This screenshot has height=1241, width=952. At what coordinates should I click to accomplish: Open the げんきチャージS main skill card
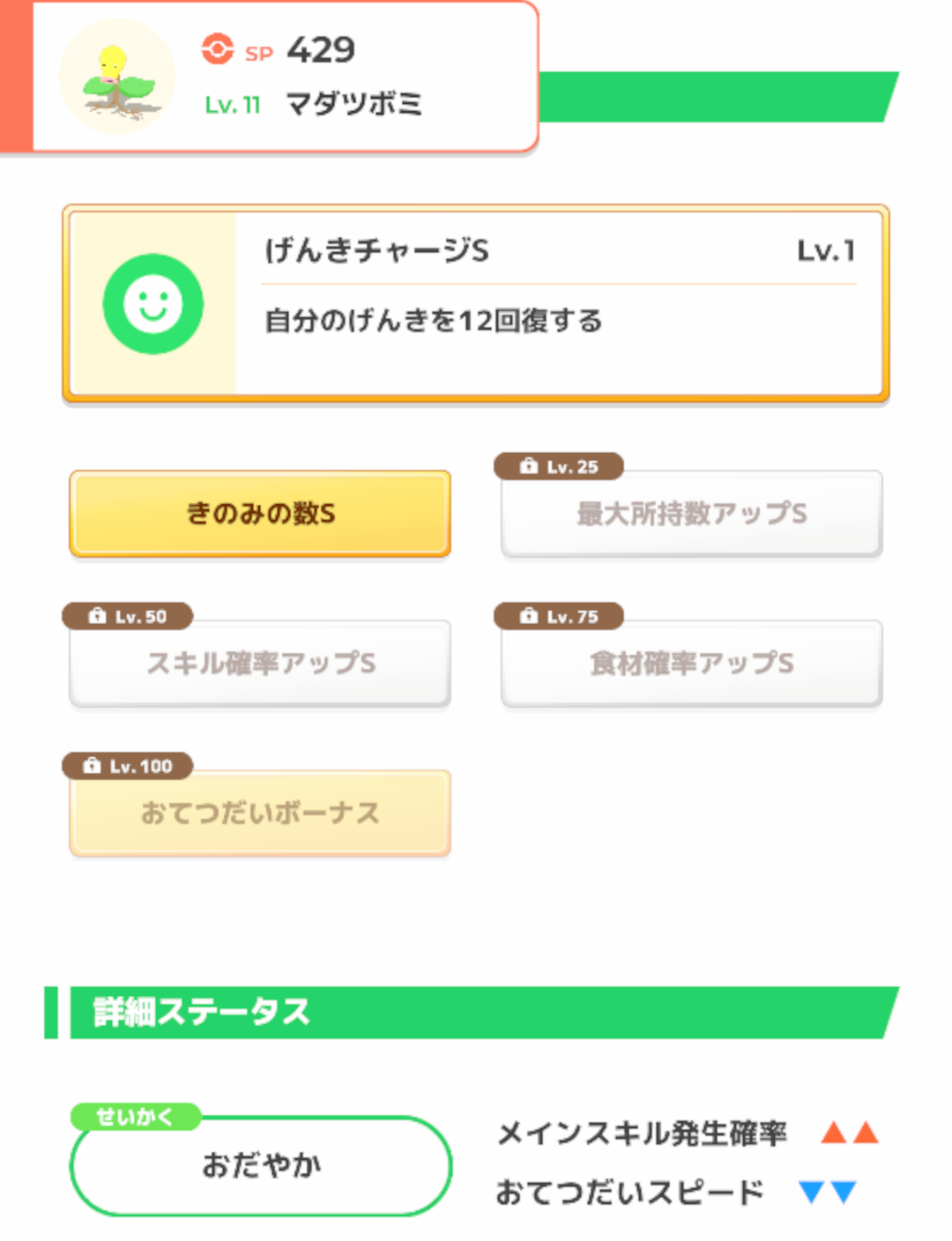point(476,304)
